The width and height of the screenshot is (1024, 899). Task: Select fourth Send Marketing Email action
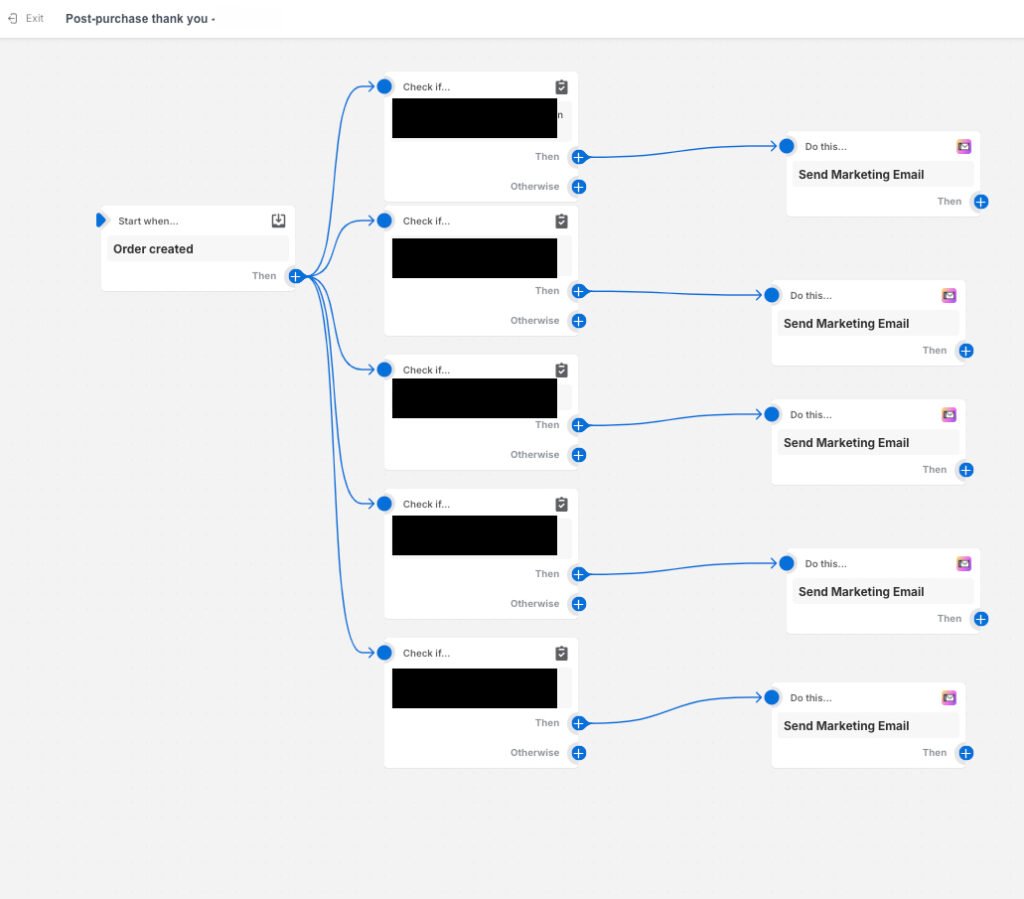tap(883, 591)
